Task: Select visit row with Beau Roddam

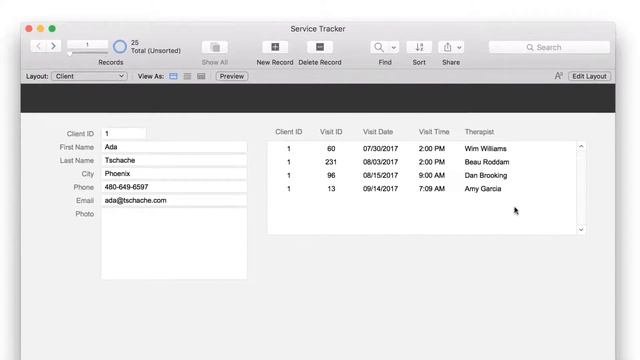Action: point(422,162)
